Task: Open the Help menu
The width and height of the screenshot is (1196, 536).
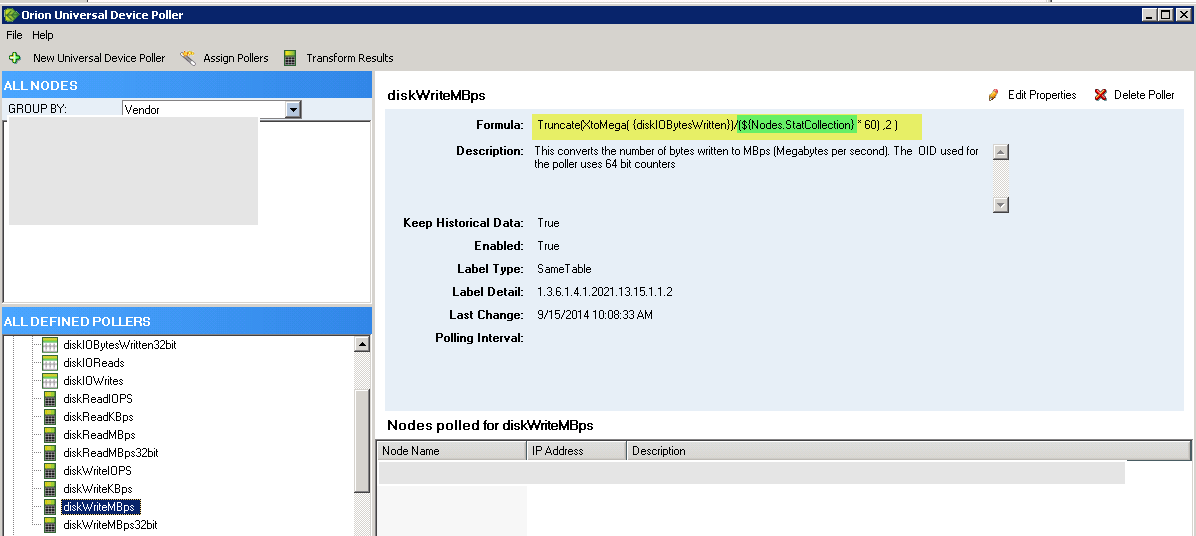Action: point(43,35)
